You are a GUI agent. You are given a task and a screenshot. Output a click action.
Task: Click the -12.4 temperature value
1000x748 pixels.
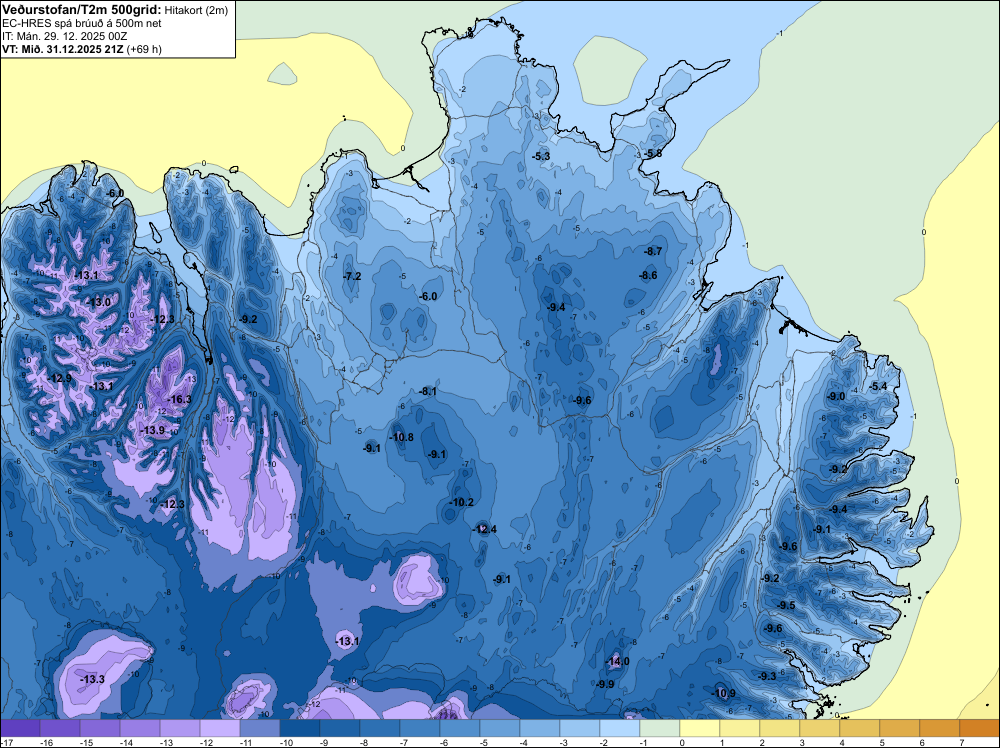coord(485,529)
